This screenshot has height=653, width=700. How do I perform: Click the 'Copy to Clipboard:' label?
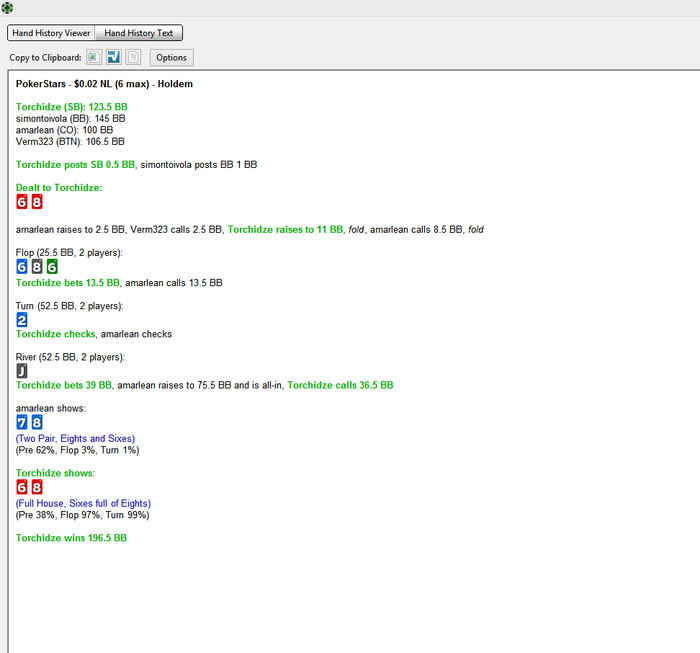click(46, 58)
